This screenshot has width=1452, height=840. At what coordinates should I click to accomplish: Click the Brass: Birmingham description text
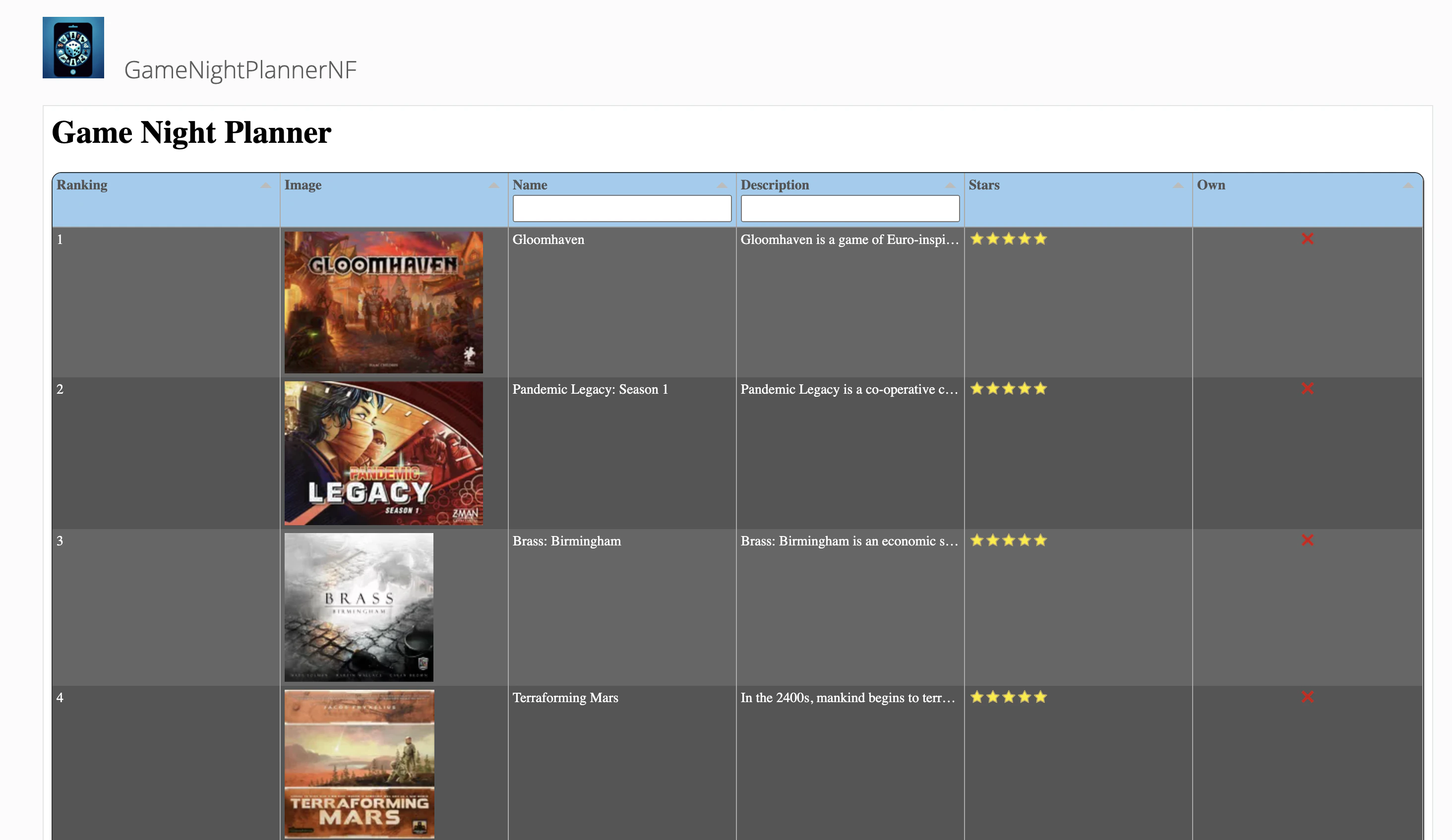tap(850, 541)
